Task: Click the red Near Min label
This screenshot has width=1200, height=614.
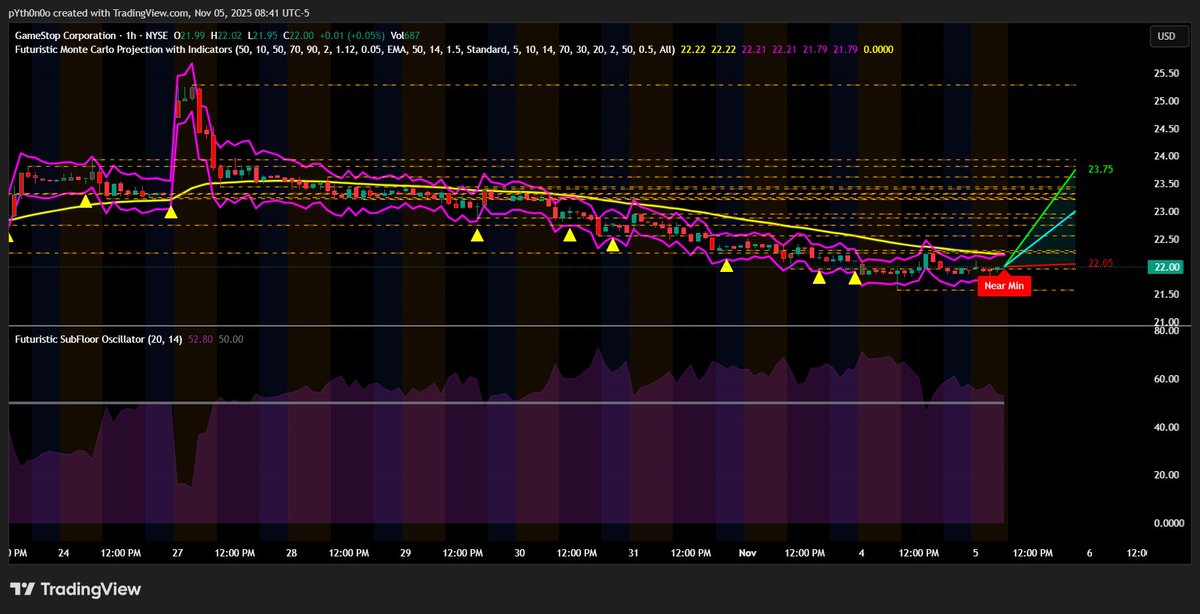Action: [x=1003, y=286]
